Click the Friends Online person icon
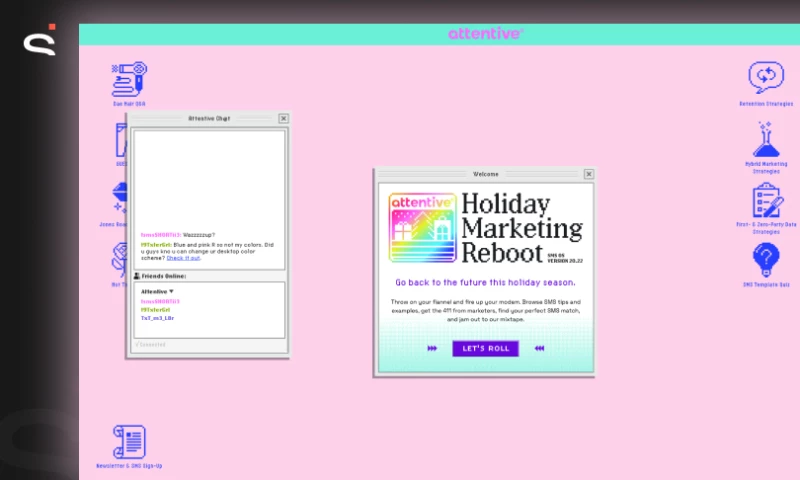This screenshot has width=800, height=480. pos(137,276)
